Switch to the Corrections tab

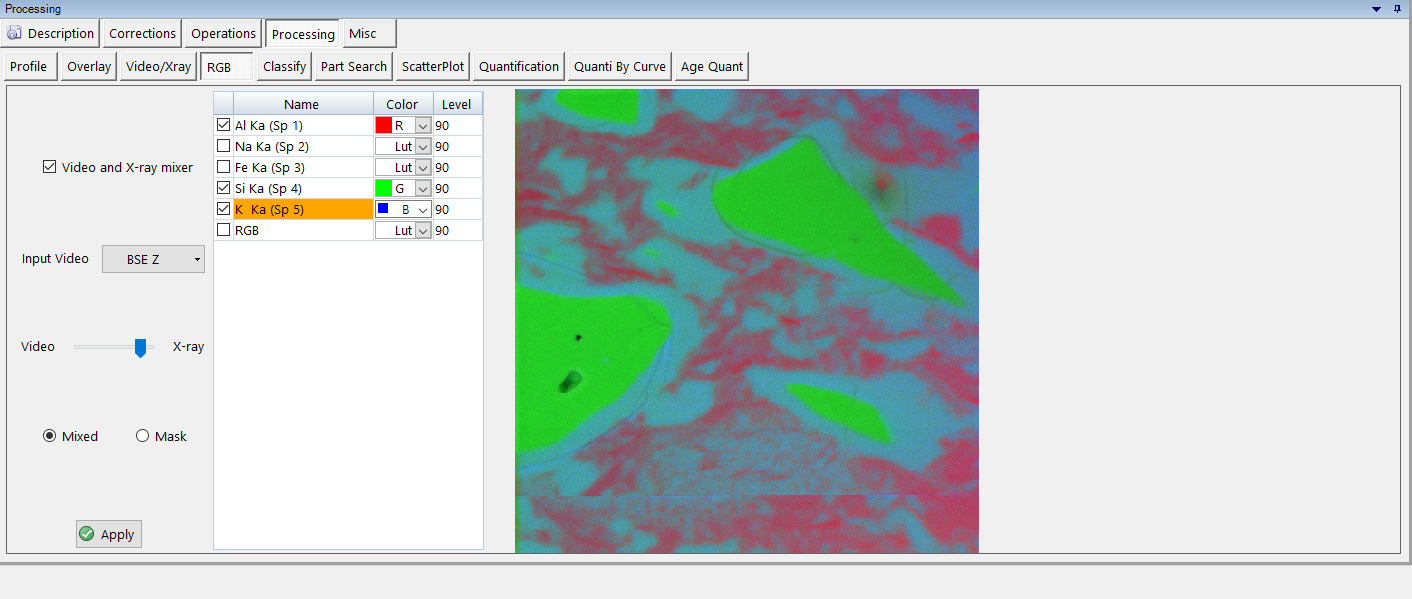[x=142, y=34]
